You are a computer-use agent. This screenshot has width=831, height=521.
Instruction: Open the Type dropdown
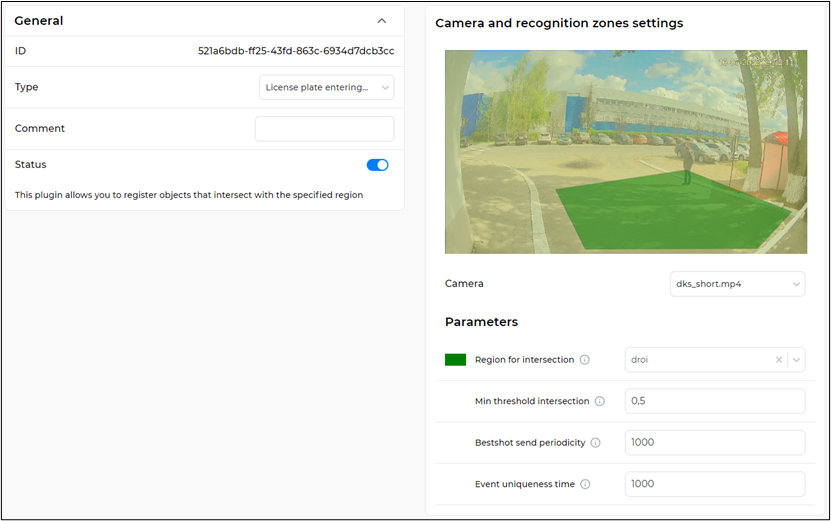tap(326, 87)
